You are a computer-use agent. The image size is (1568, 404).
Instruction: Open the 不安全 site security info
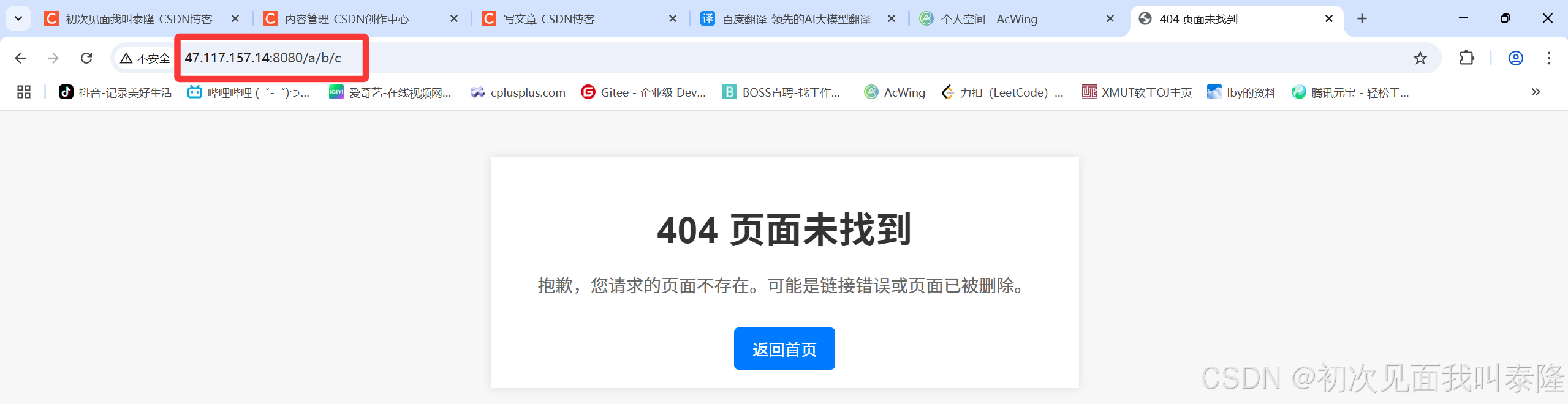click(x=145, y=58)
